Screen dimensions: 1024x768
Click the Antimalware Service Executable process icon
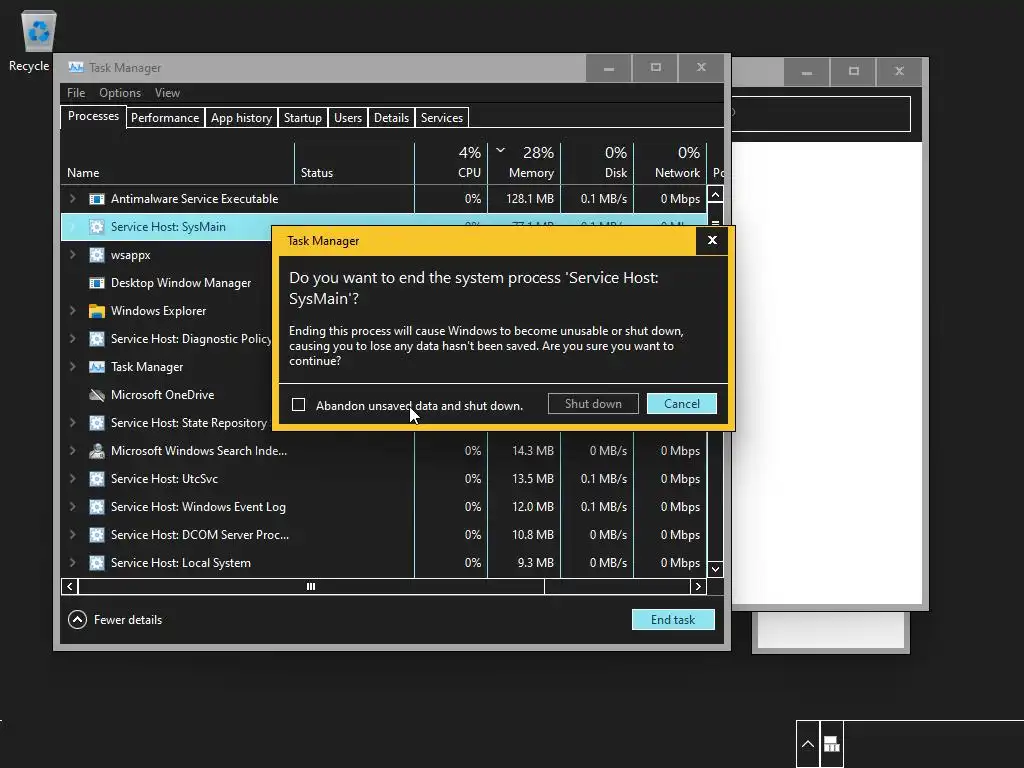[x=97, y=199]
